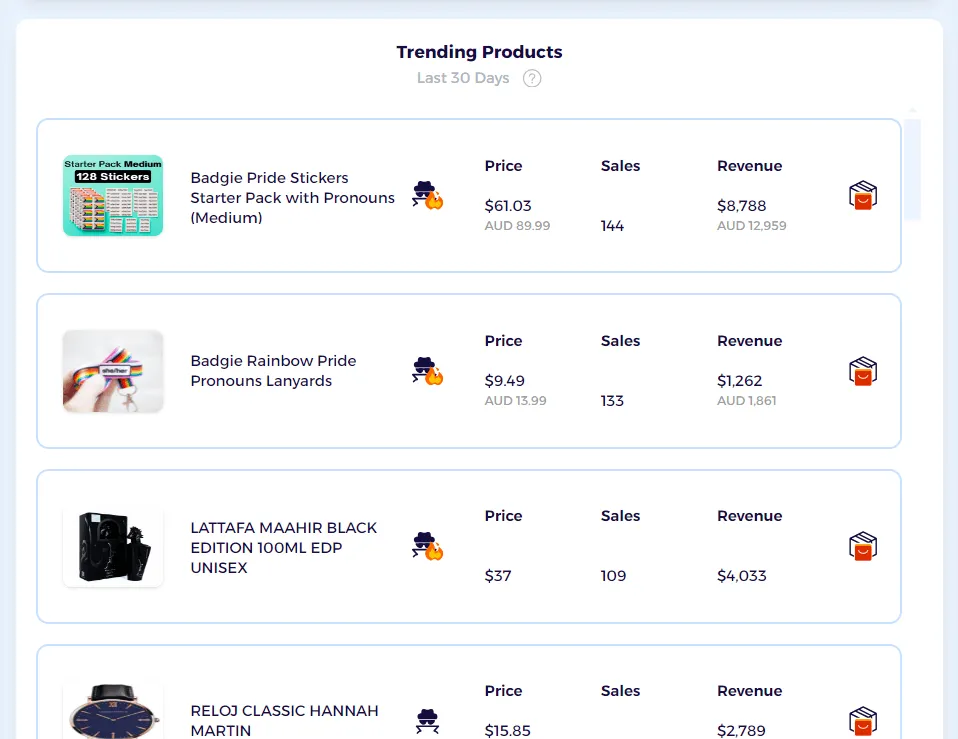This screenshot has height=739, width=958.
Task: Click the Badgie Pride Stickers Starter Pack product title
Action: pyautogui.click(x=292, y=197)
